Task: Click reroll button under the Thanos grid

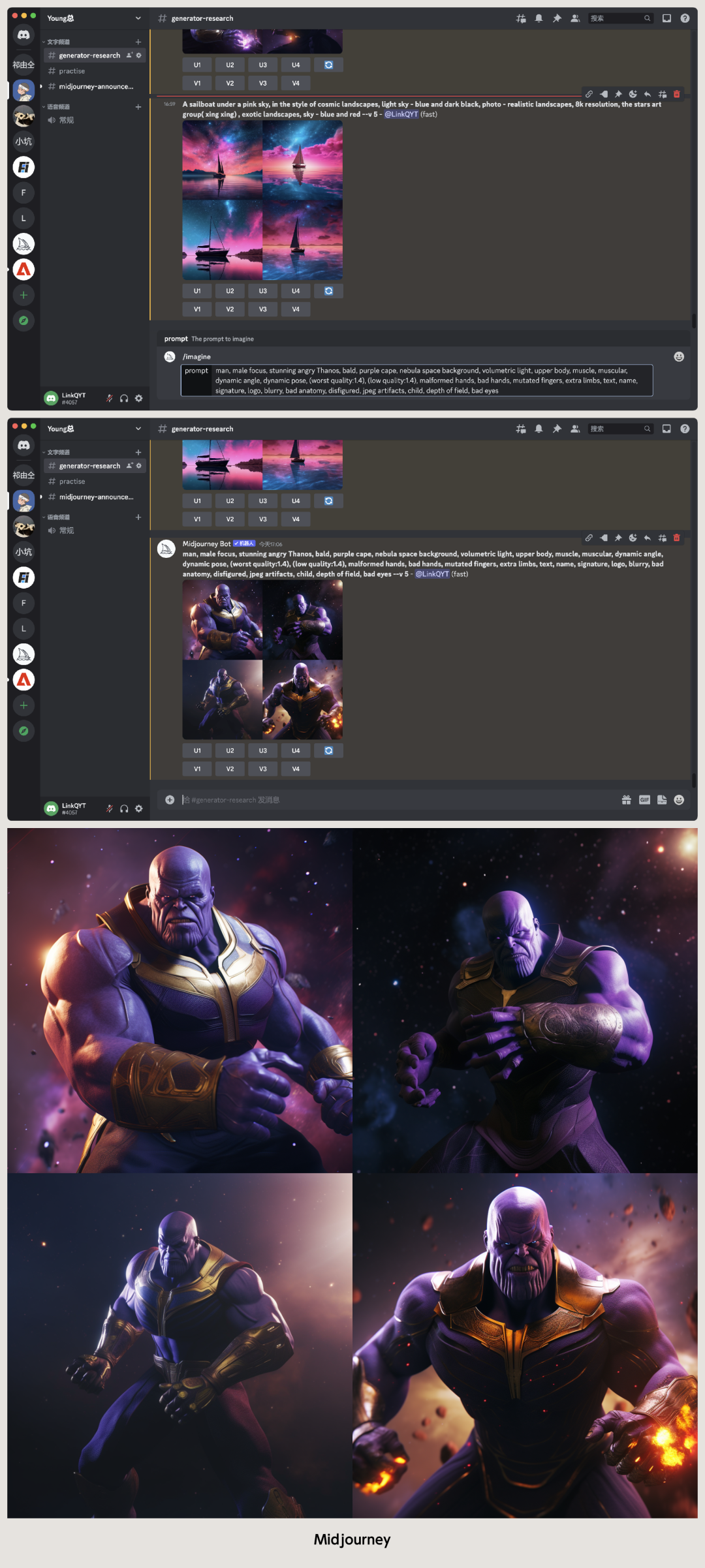Action: [x=329, y=750]
